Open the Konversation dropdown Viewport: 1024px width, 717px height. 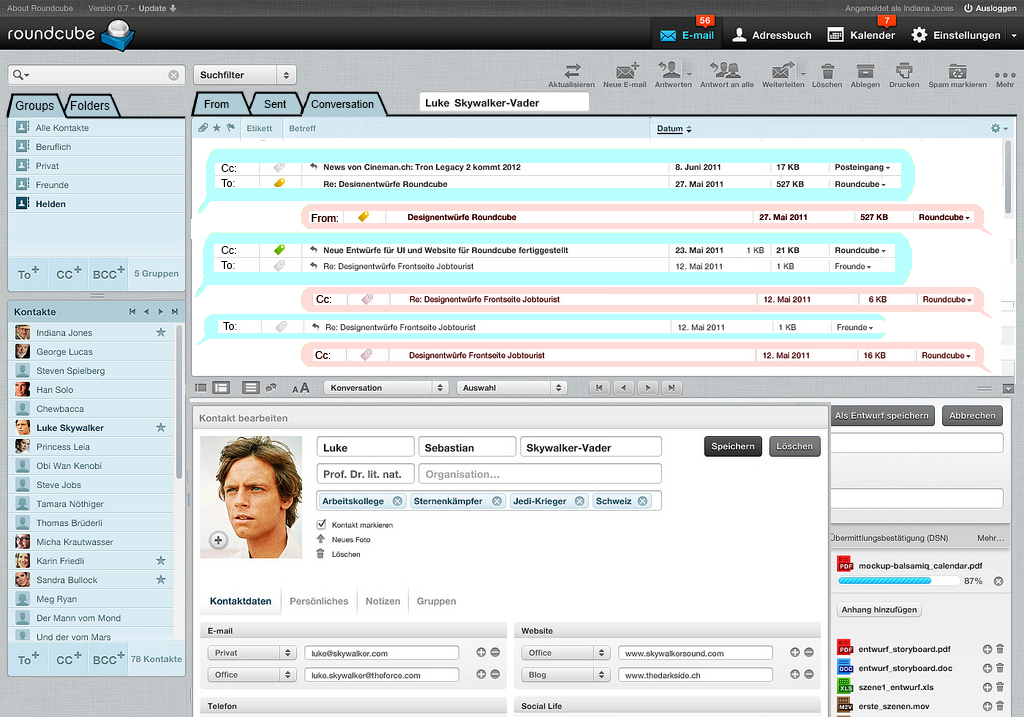pyautogui.click(x=385, y=388)
